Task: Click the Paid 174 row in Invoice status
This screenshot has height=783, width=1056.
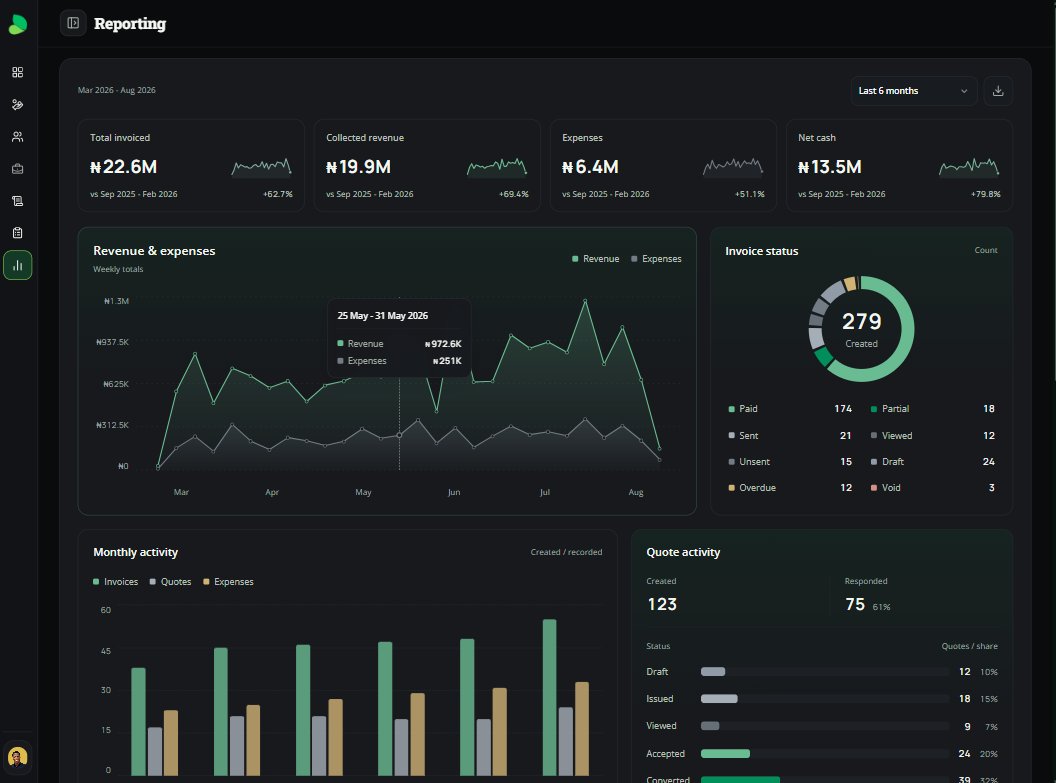Action: coord(790,409)
